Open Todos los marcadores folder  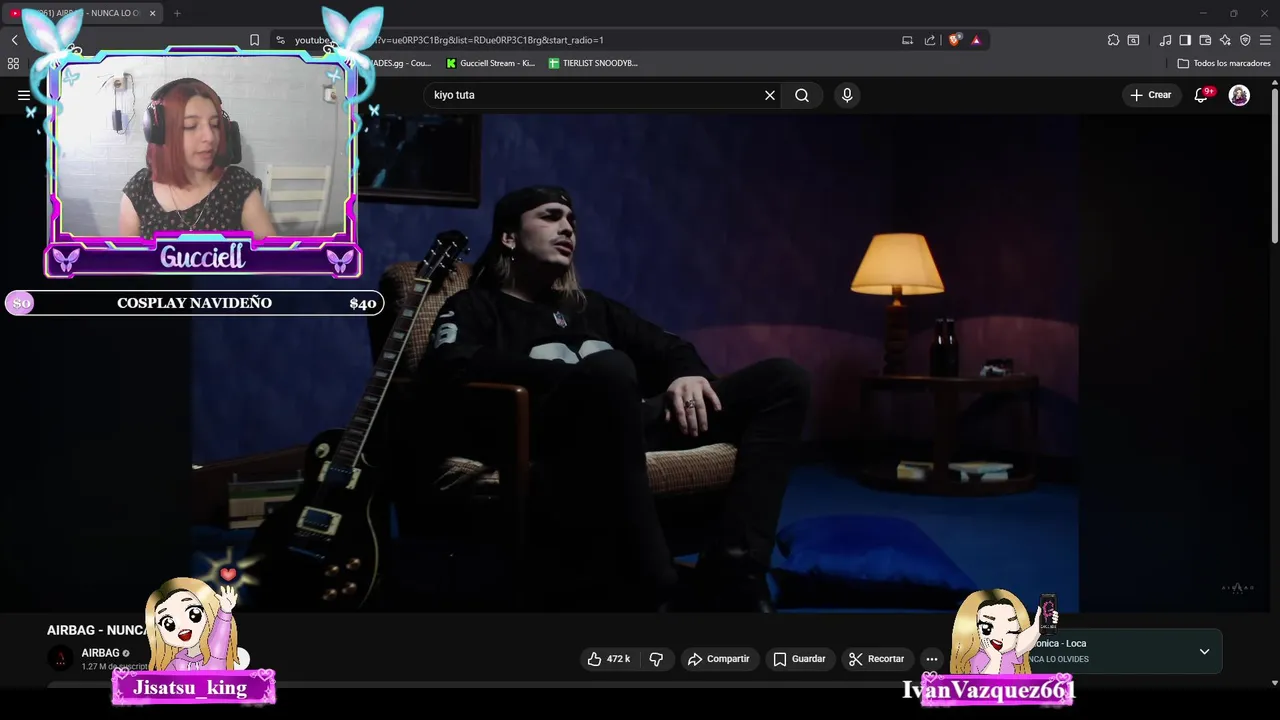[1224, 63]
